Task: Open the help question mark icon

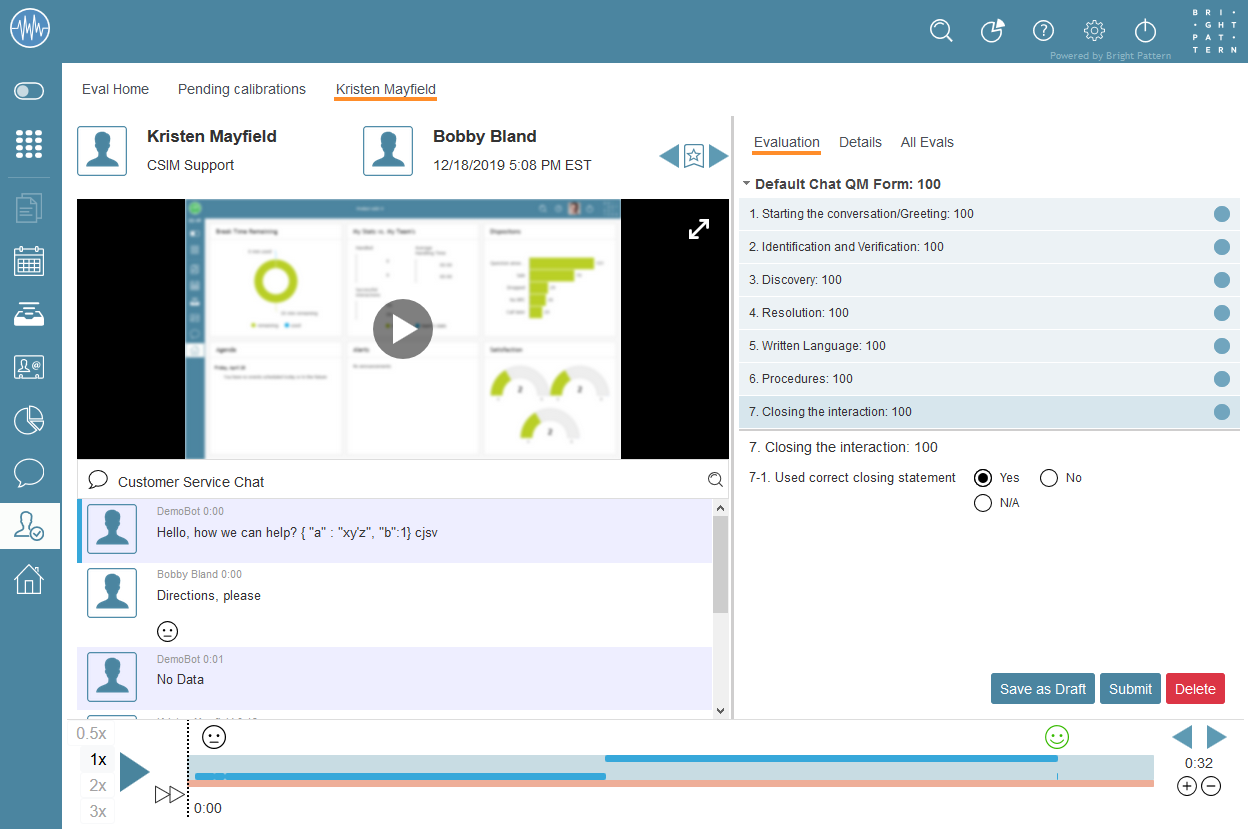Action: click(x=1043, y=31)
